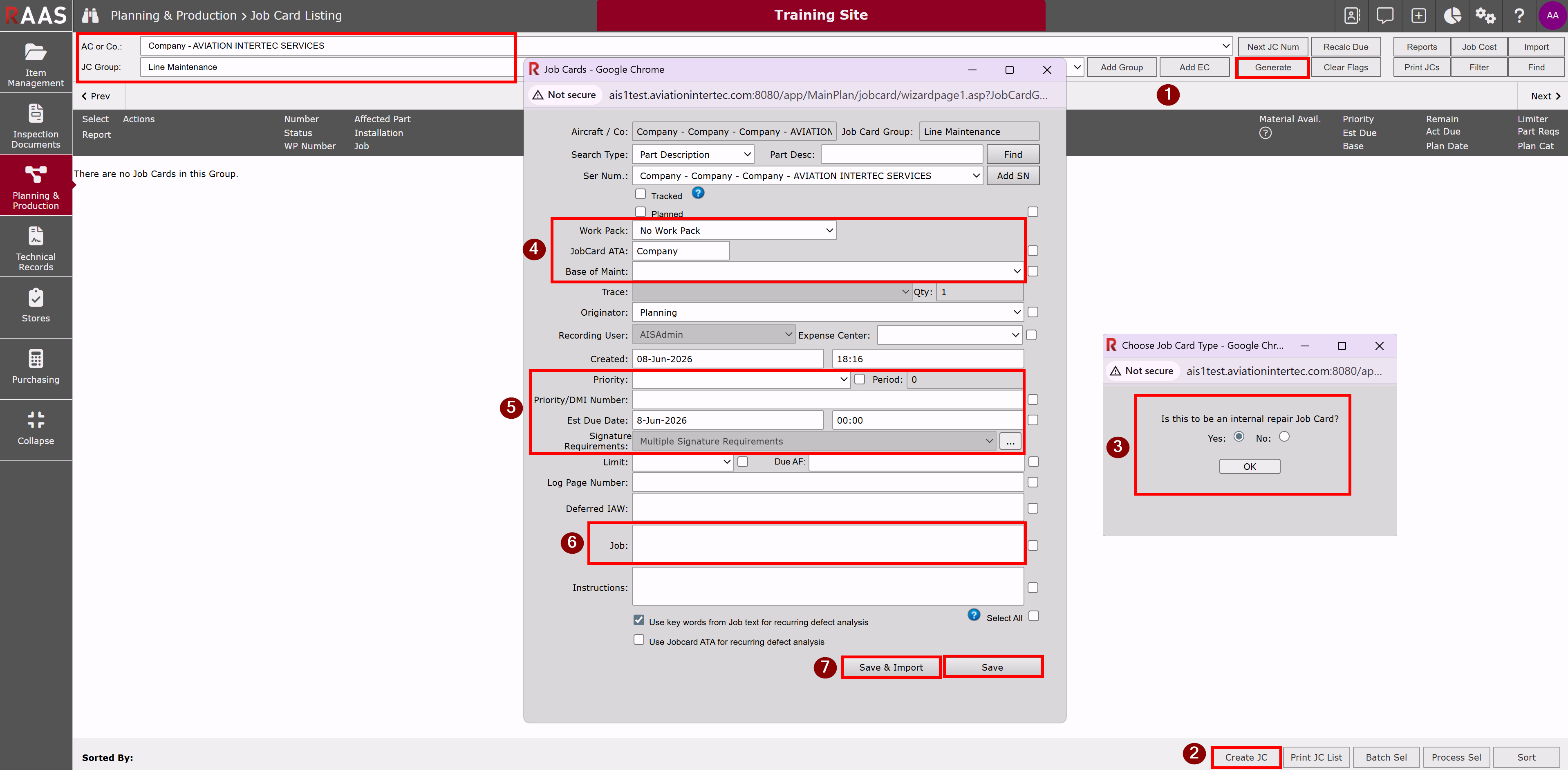Click the Est Due Date field
The width and height of the screenshot is (1568, 770).
[728, 420]
